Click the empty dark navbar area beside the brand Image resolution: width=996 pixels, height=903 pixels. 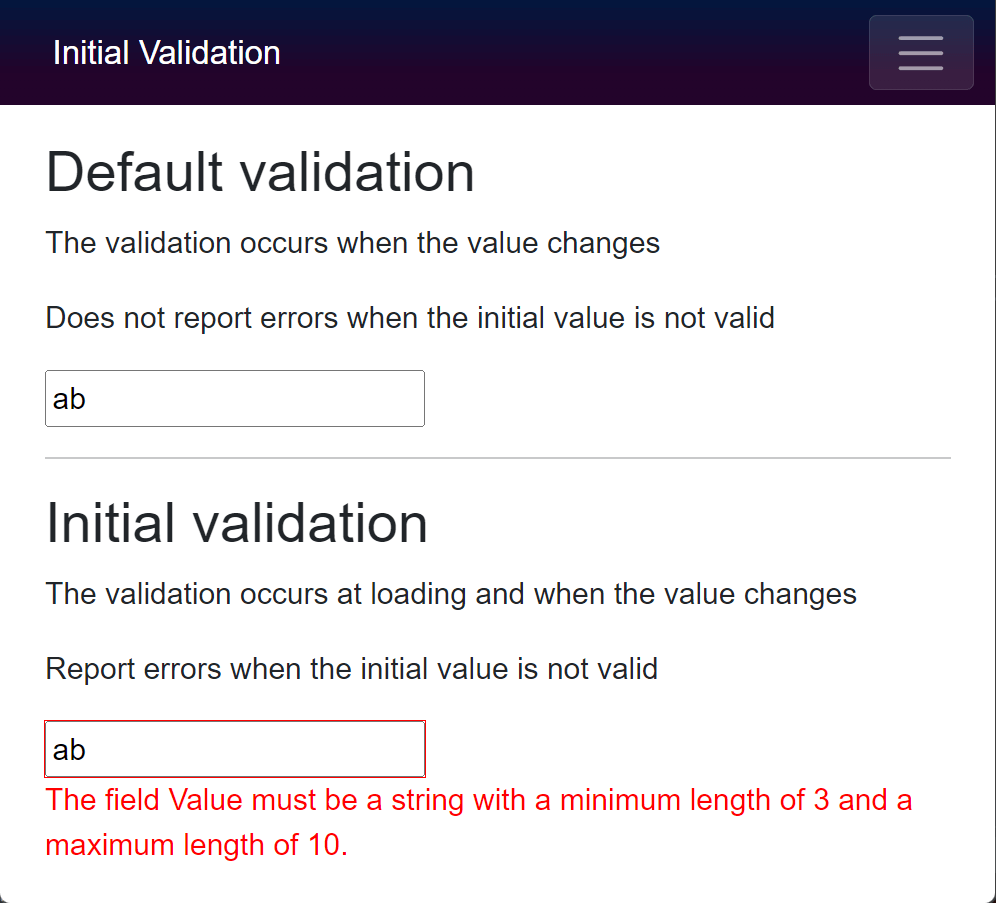click(x=570, y=53)
